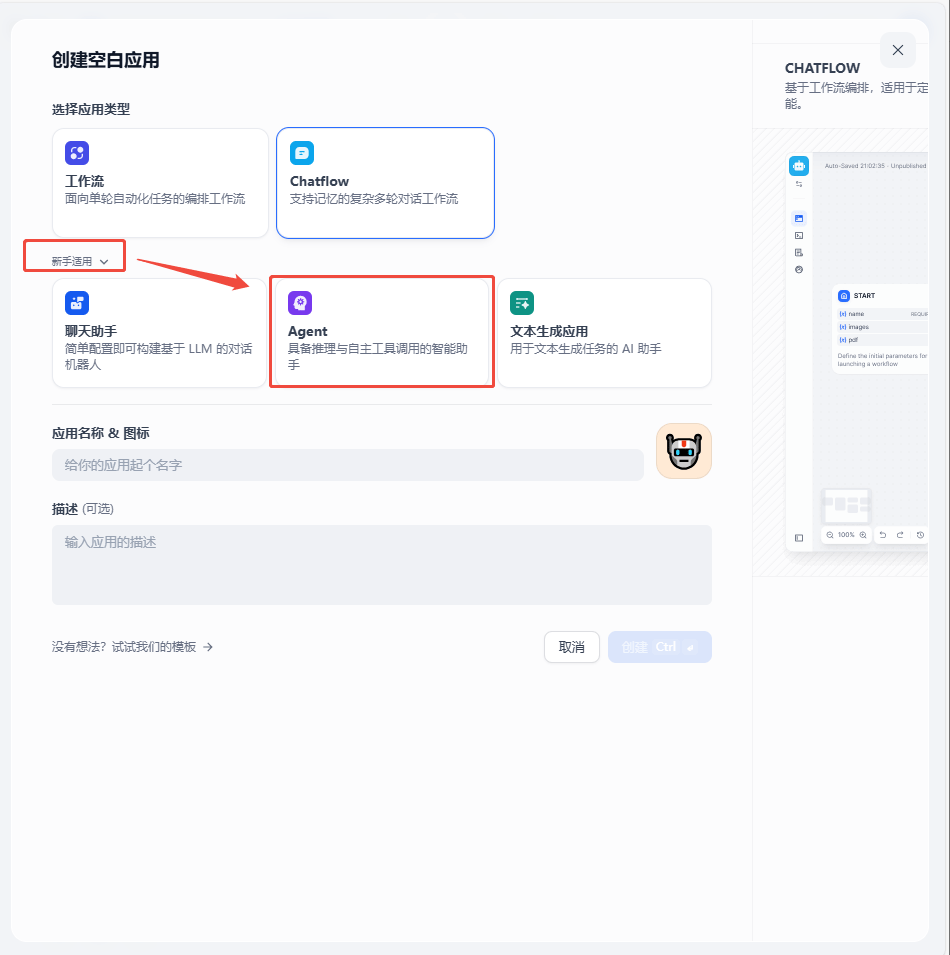Click the workflow purple icon
The height and width of the screenshot is (955, 950).
coord(77,153)
